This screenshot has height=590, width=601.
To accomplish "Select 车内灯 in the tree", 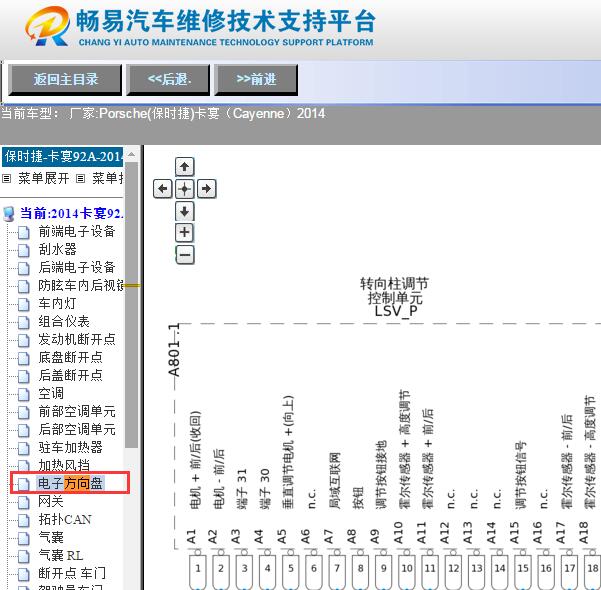I will click(x=57, y=303).
